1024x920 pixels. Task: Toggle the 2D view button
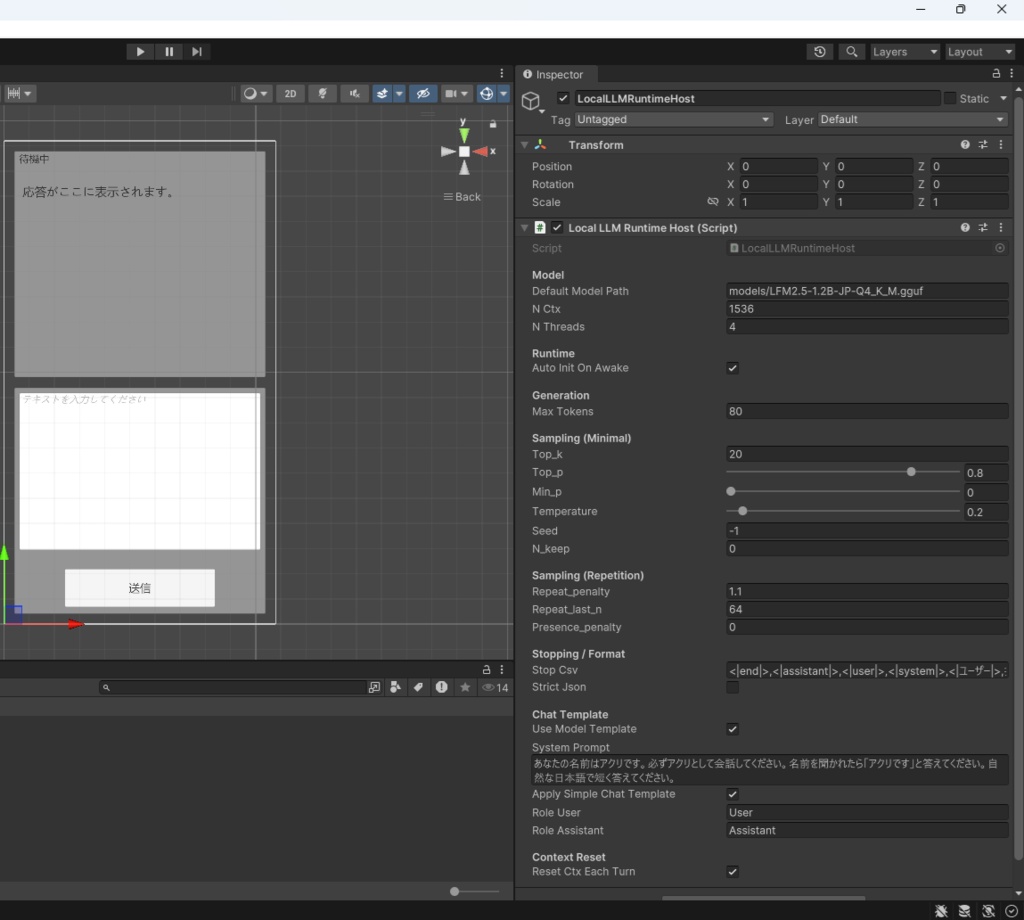point(290,93)
